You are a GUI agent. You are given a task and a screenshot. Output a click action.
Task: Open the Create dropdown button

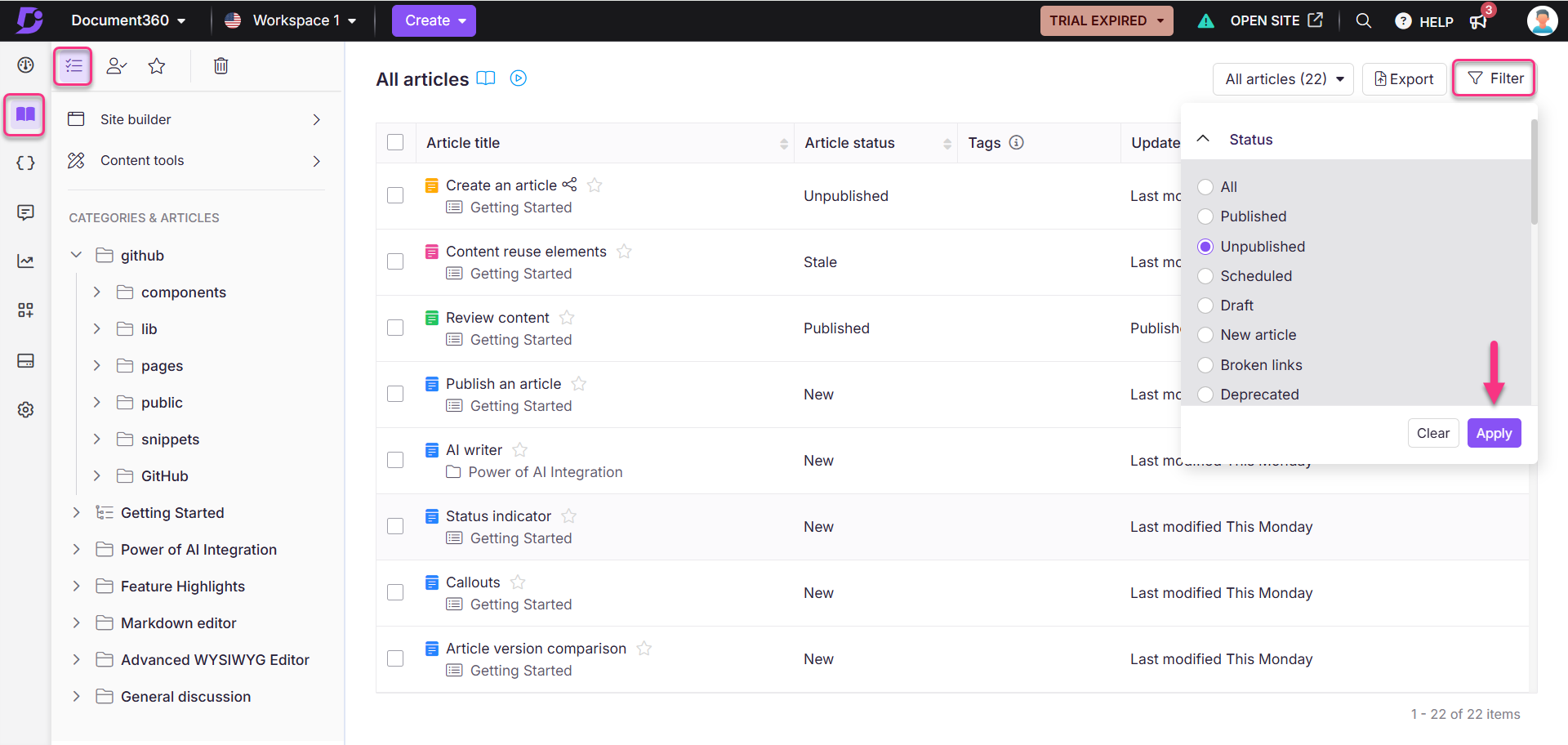(x=434, y=20)
